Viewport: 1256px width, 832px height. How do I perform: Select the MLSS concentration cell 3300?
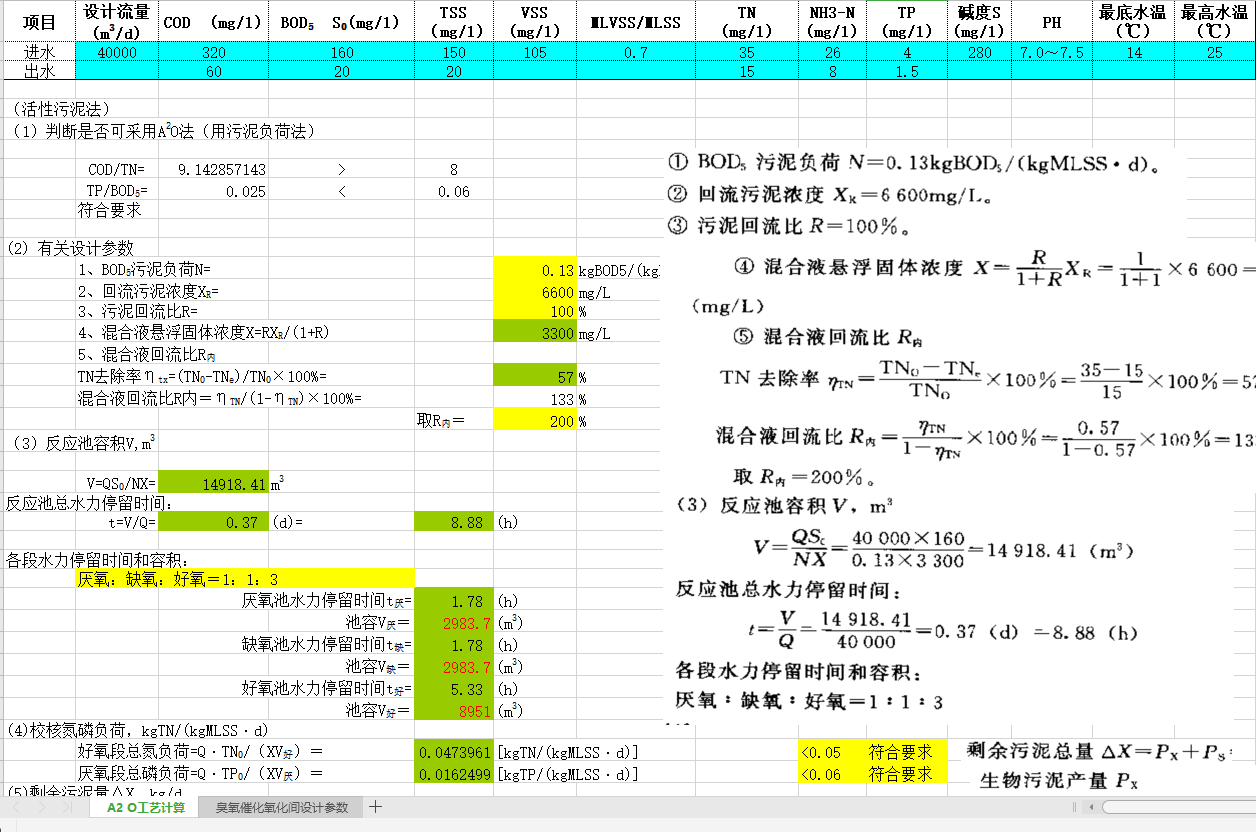point(535,332)
